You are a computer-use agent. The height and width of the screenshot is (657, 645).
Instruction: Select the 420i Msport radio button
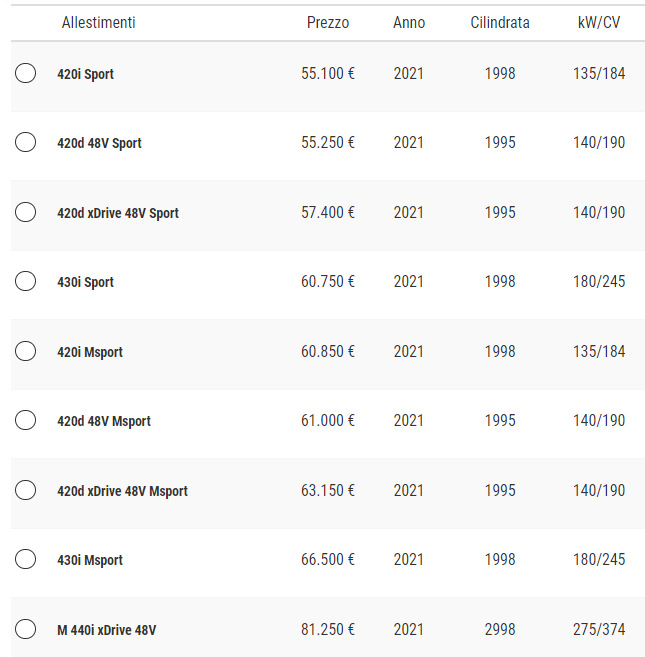pos(26,351)
